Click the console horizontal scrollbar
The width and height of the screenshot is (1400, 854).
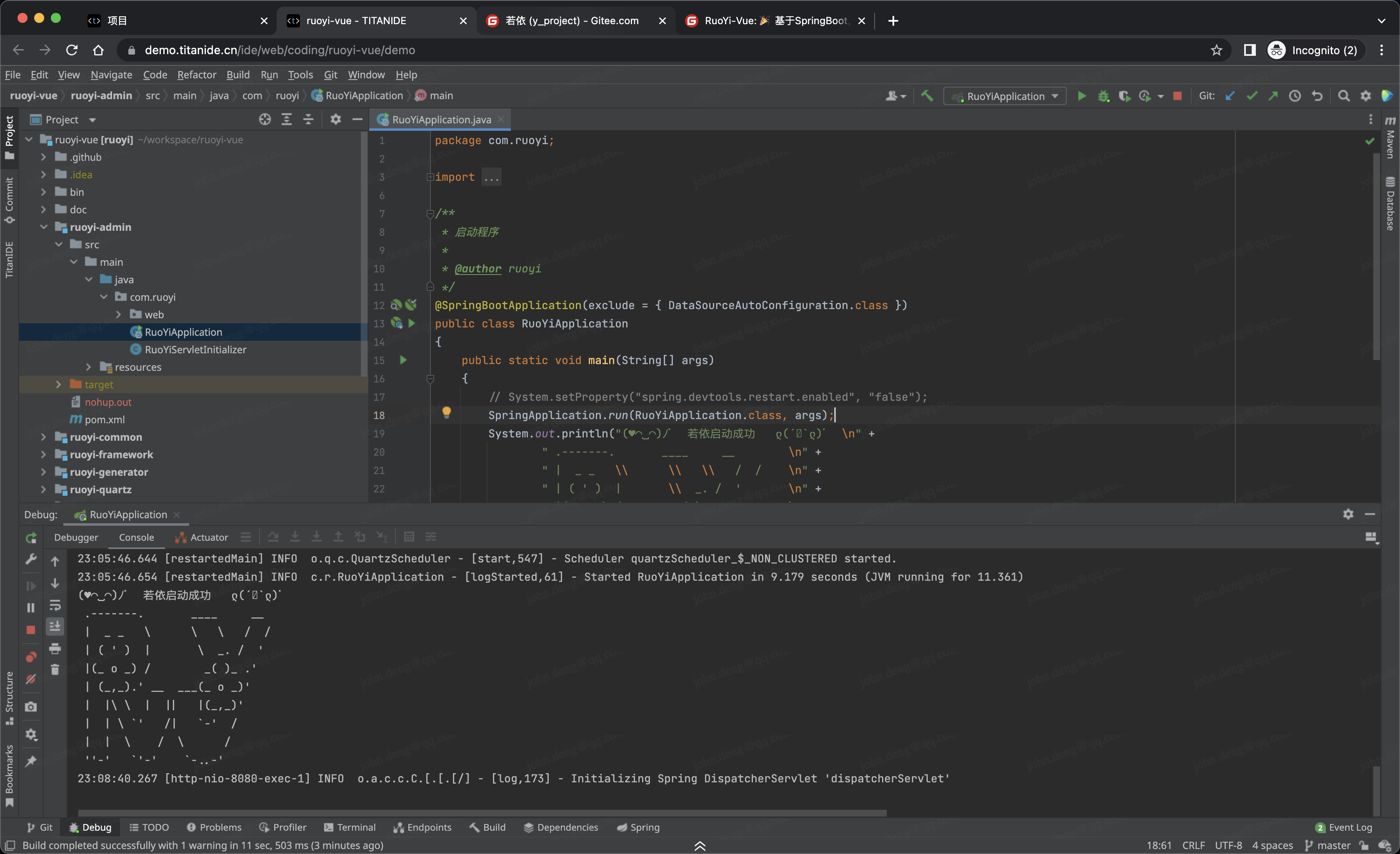coord(482,813)
